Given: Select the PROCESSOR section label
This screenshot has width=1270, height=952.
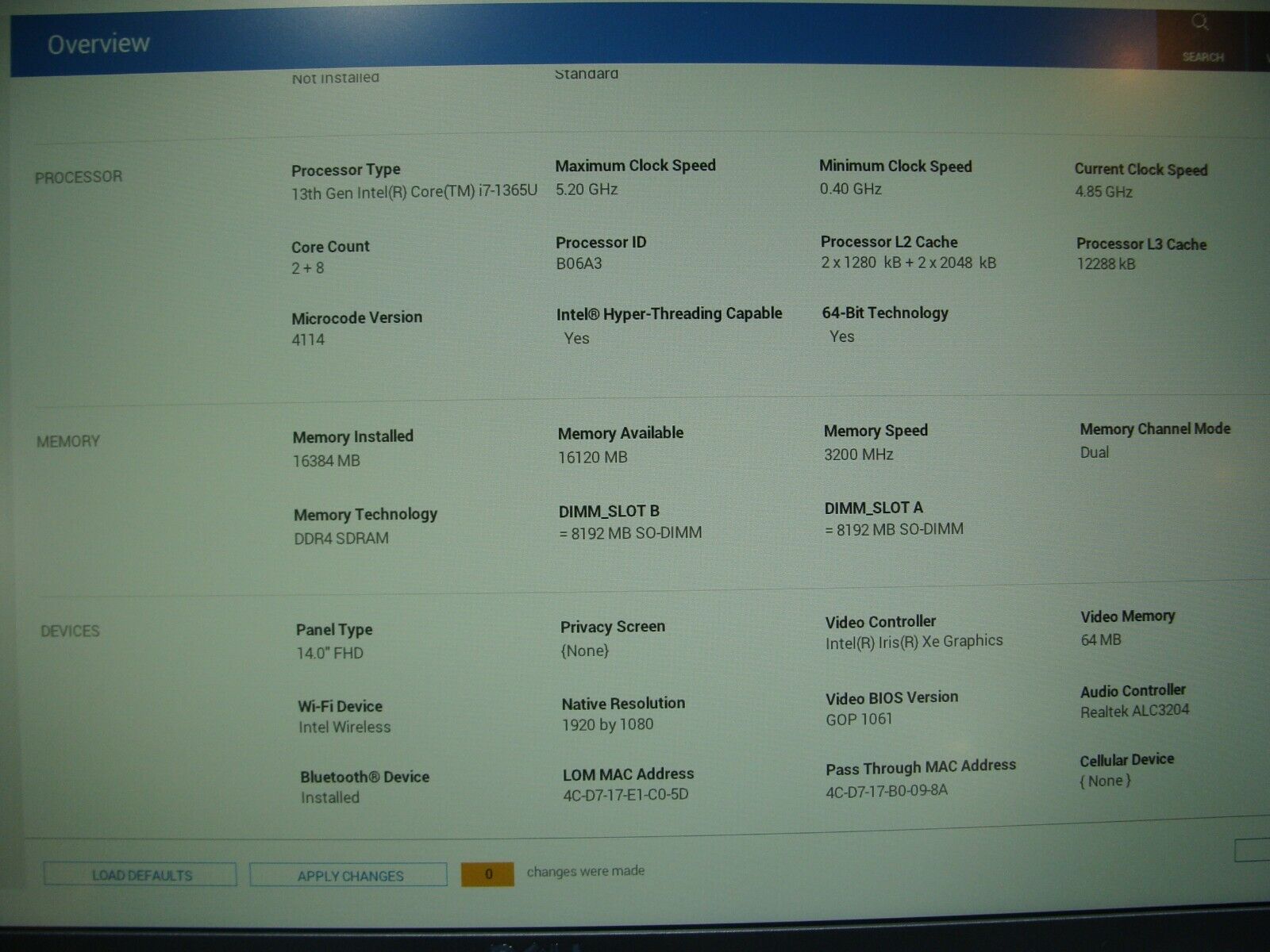Looking at the screenshot, I should (x=79, y=177).
